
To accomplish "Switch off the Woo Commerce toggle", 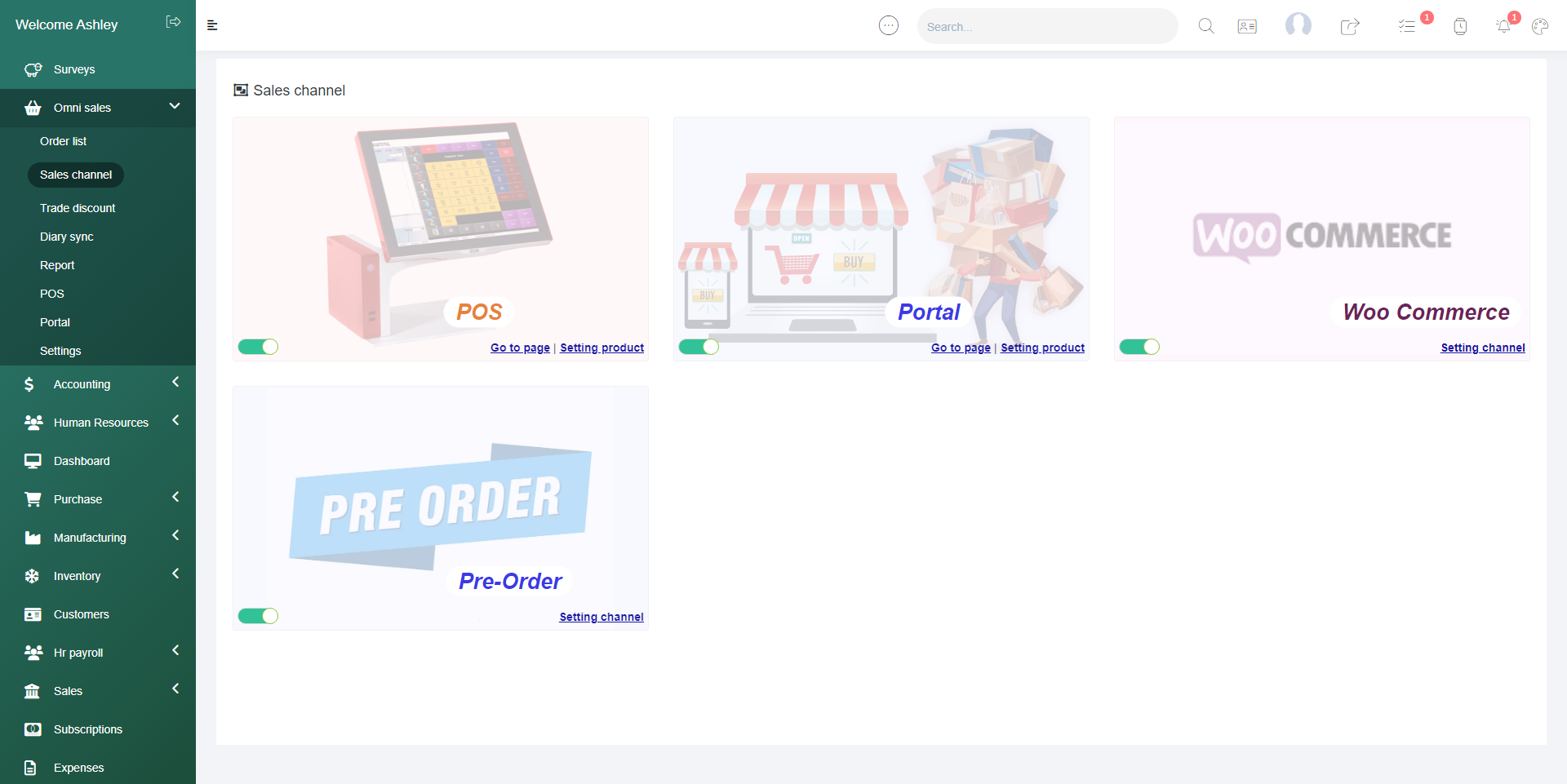I will tap(1139, 347).
